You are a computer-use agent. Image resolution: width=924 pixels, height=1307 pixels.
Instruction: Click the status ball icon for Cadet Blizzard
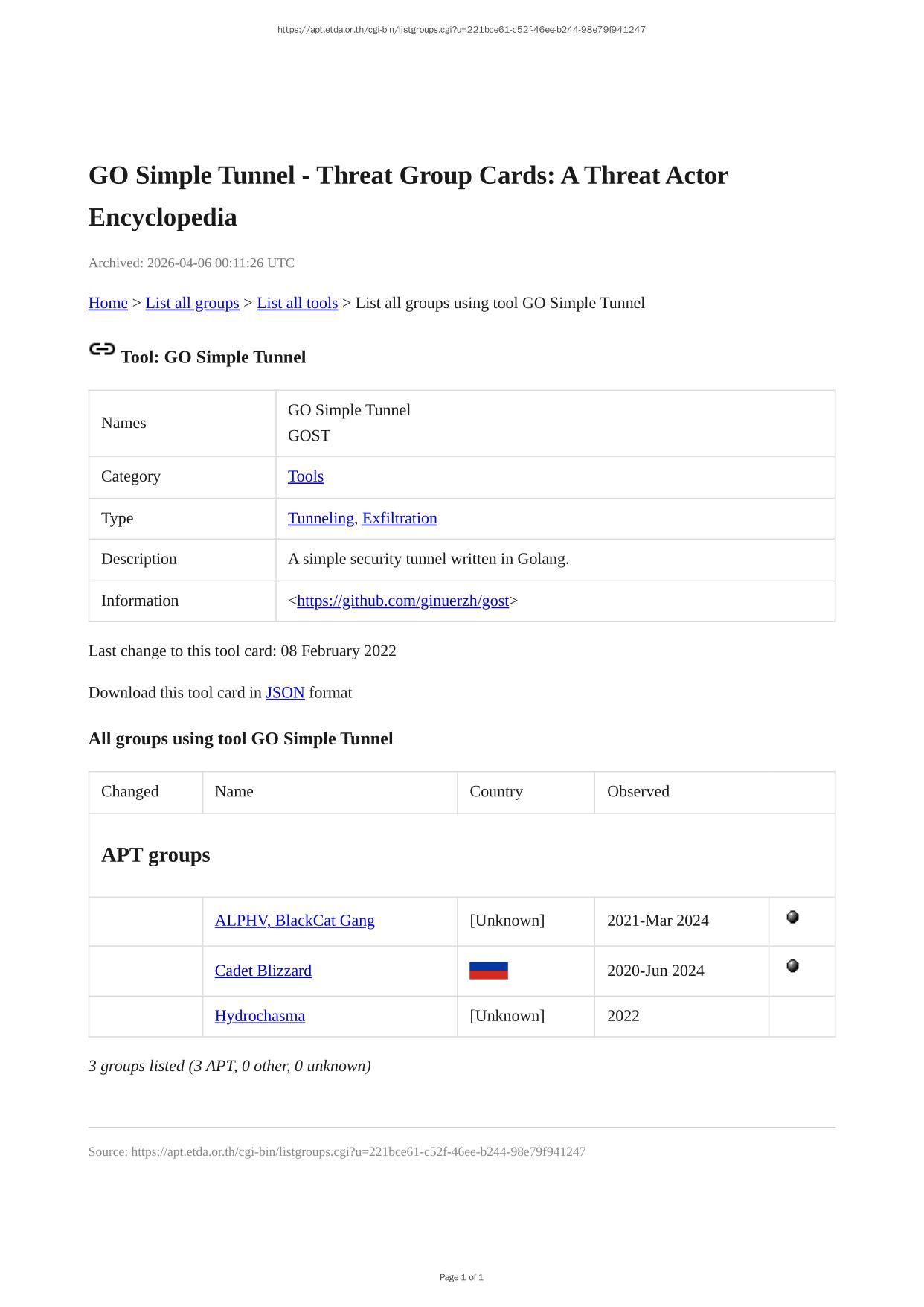click(792, 966)
